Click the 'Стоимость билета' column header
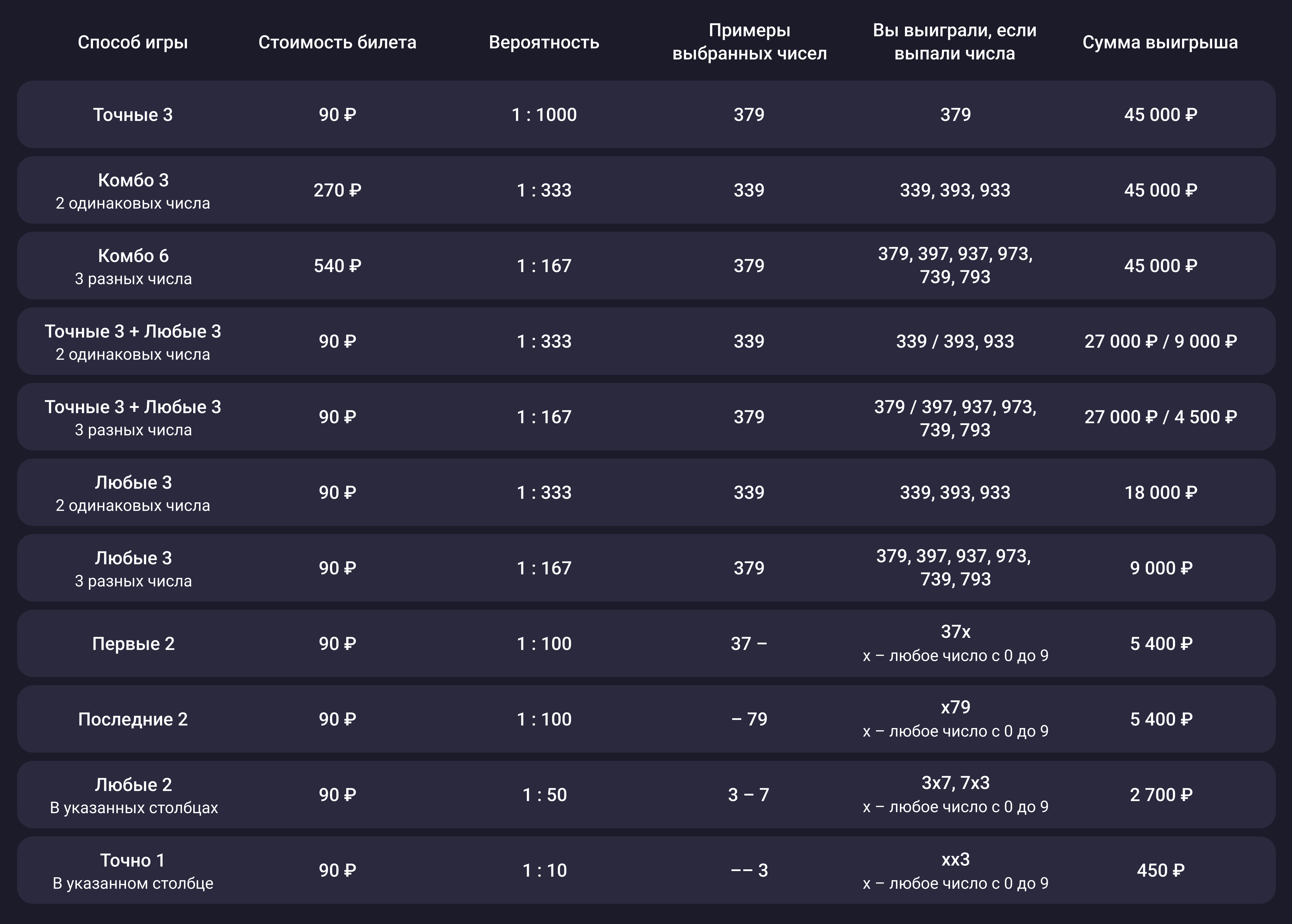 (337, 42)
